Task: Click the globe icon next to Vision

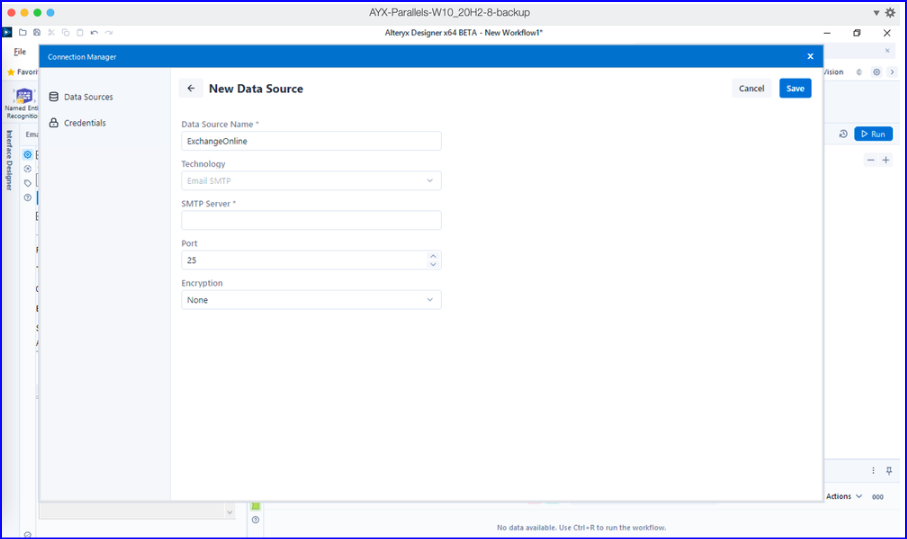Action: [x=859, y=72]
